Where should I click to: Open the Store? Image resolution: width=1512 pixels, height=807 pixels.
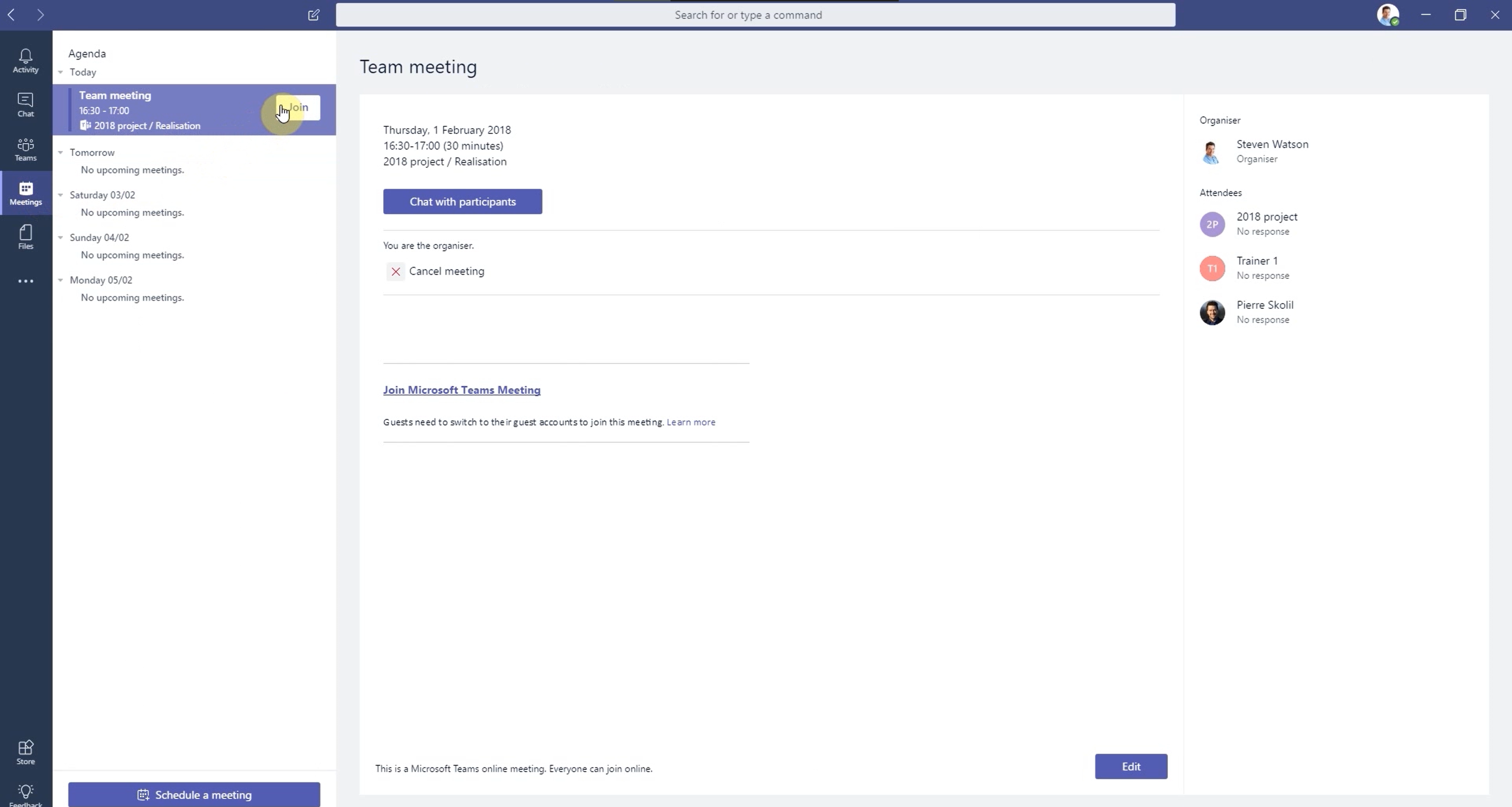pos(26,752)
